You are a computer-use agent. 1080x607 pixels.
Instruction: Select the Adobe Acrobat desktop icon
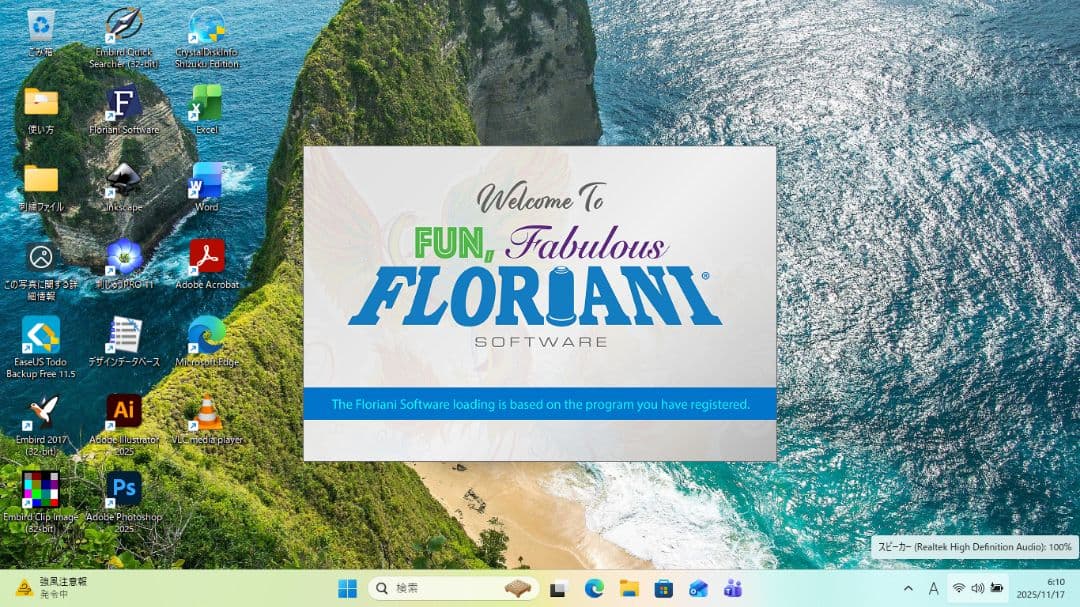tap(207, 257)
